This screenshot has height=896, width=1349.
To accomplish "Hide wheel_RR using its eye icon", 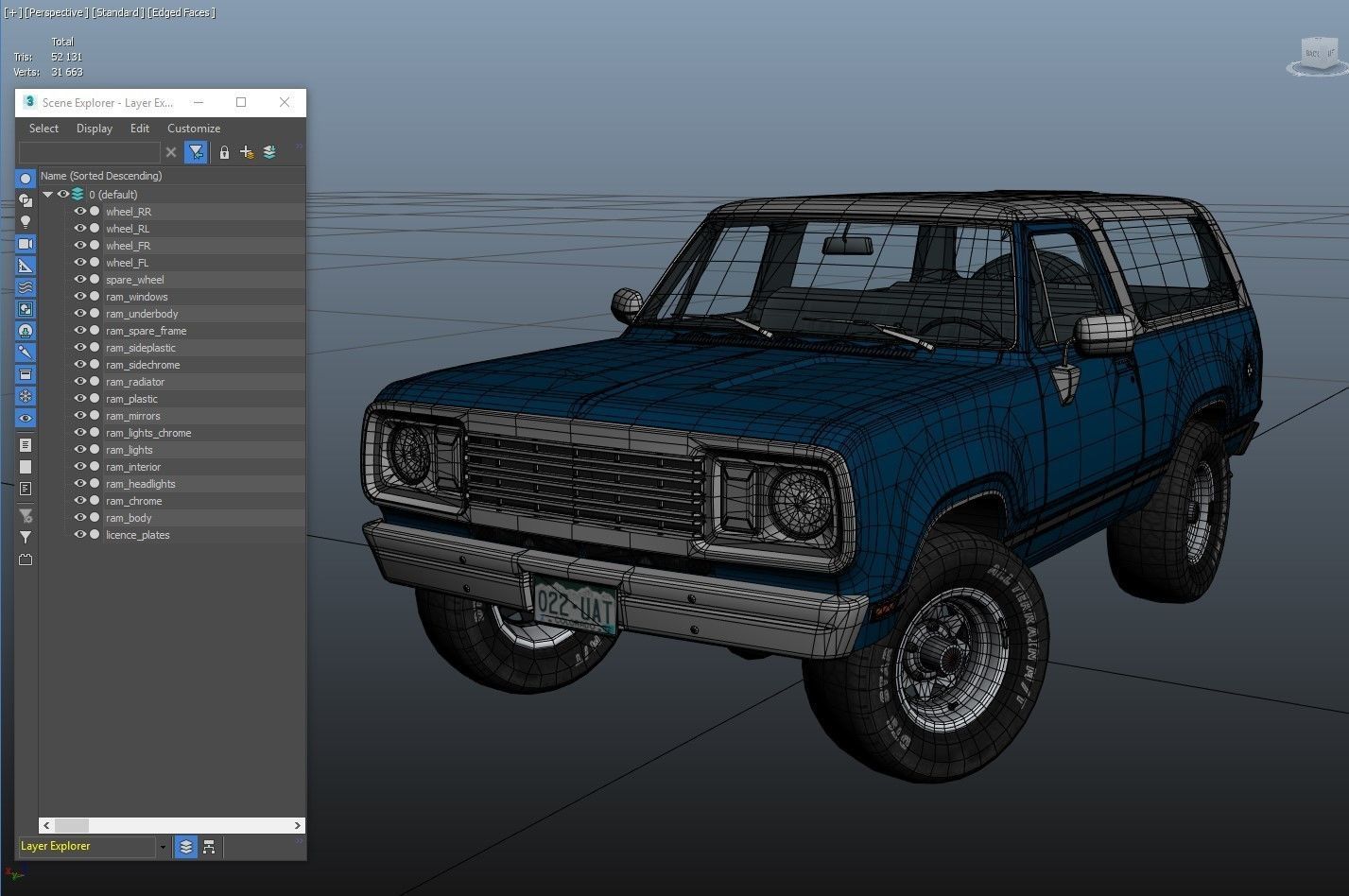I will 80,212.
